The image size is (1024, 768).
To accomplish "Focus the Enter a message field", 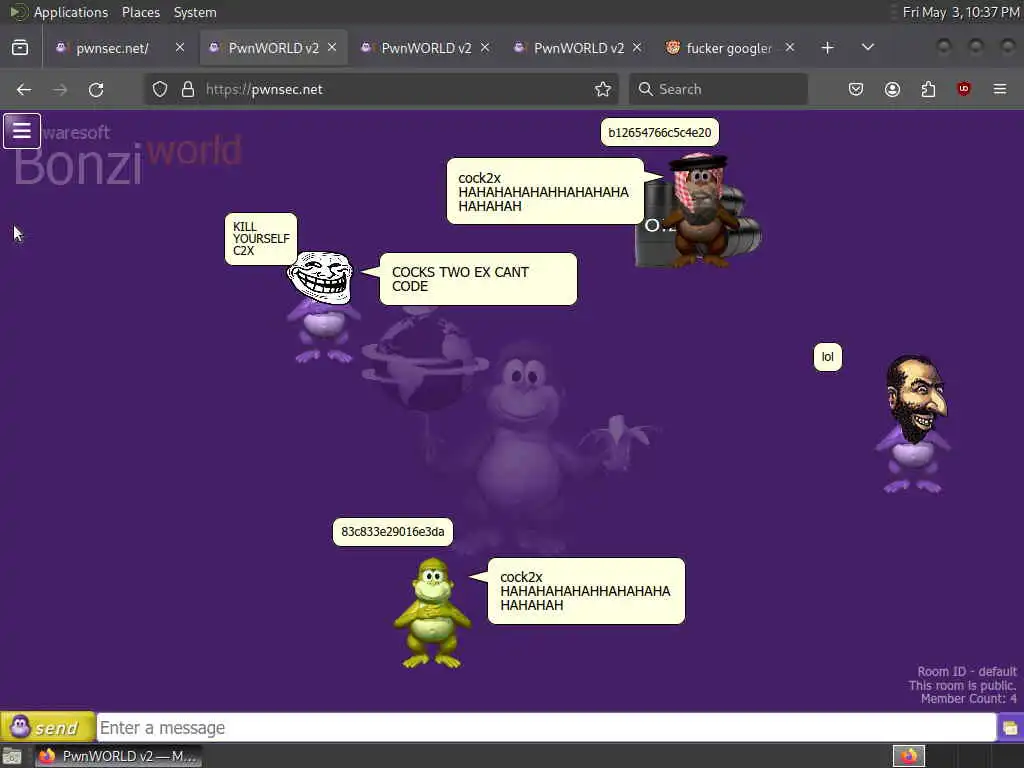I will tap(546, 728).
